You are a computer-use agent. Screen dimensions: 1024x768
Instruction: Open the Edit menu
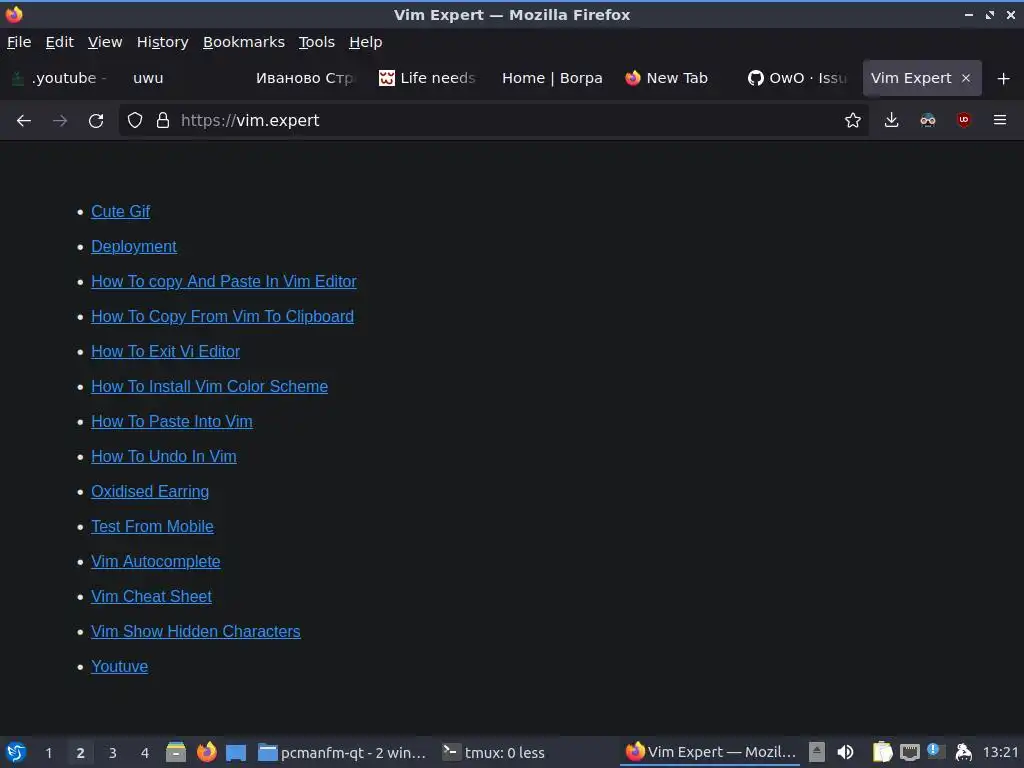59,42
